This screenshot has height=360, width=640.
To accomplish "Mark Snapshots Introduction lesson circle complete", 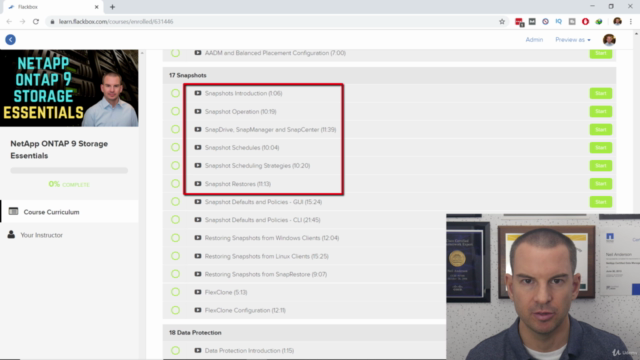I will [176, 93].
